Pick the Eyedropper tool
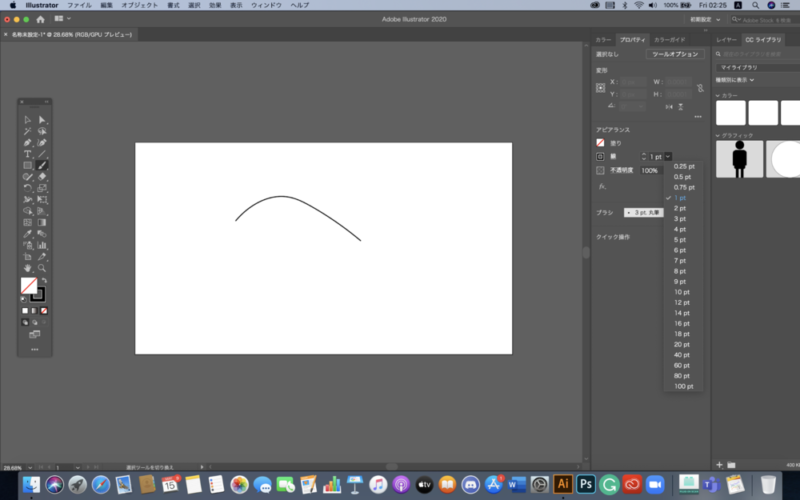 28,234
